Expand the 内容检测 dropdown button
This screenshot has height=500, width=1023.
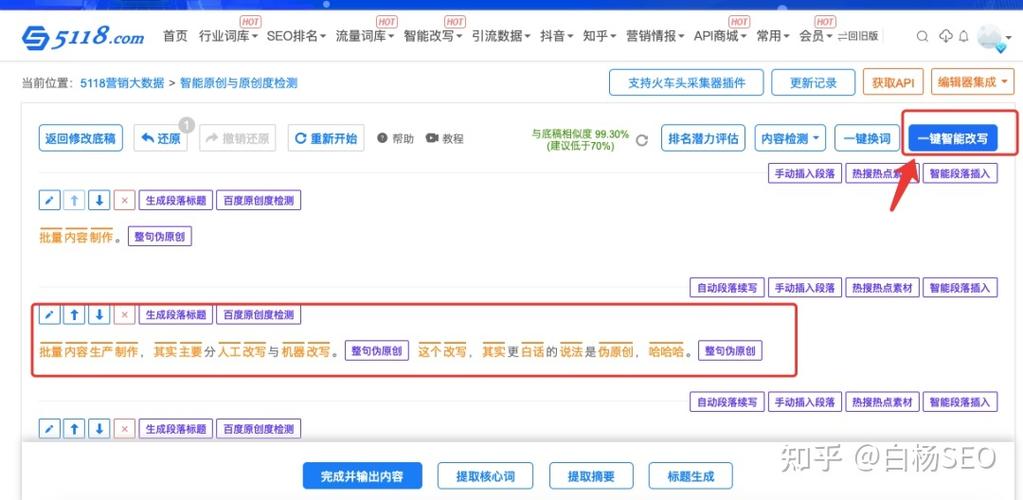(790, 138)
